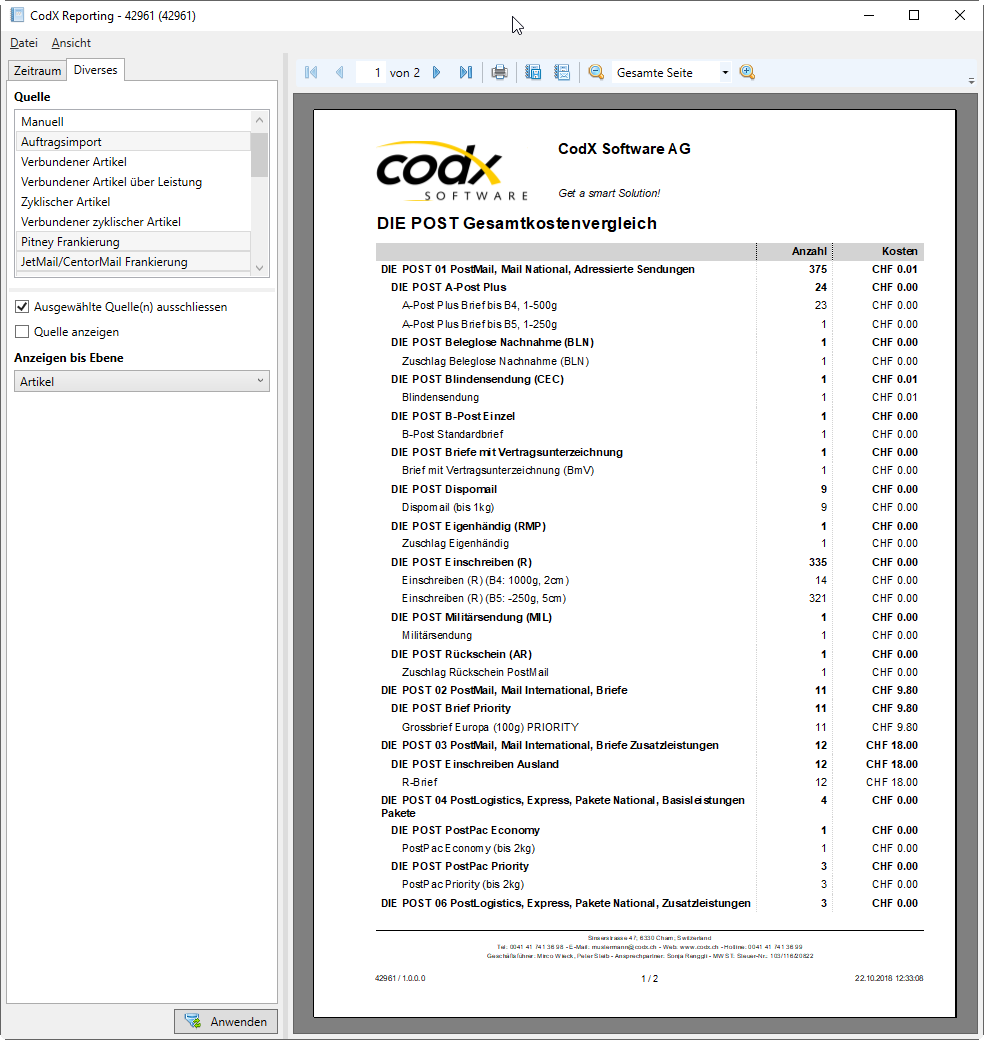Advance to the next report page
Screen dimensions: 984x1040
pyautogui.click(x=437, y=73)
